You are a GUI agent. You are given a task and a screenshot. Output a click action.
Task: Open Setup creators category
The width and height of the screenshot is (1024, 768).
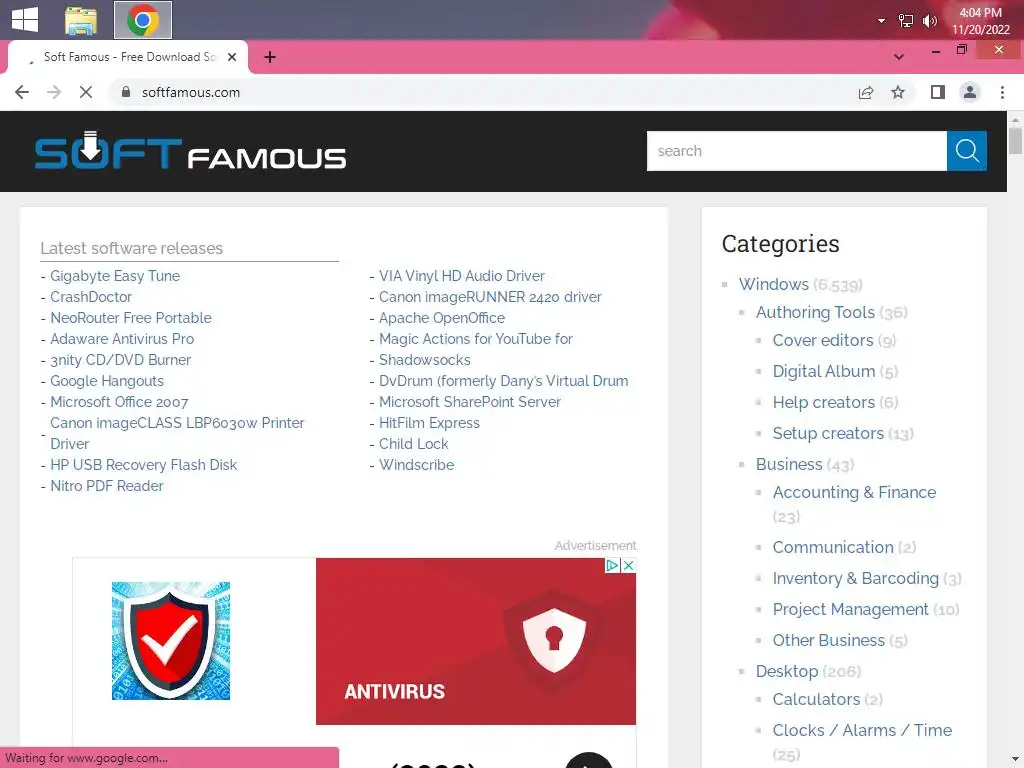(x=828, y=433)
